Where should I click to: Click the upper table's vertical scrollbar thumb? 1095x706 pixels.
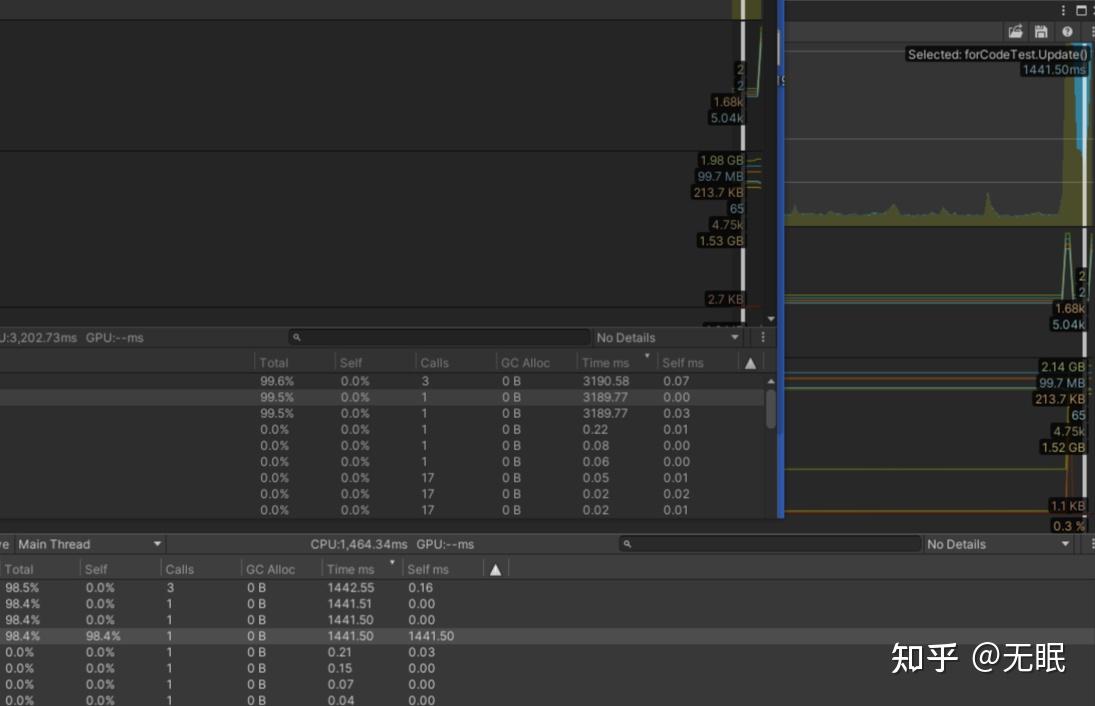(771, 409)
